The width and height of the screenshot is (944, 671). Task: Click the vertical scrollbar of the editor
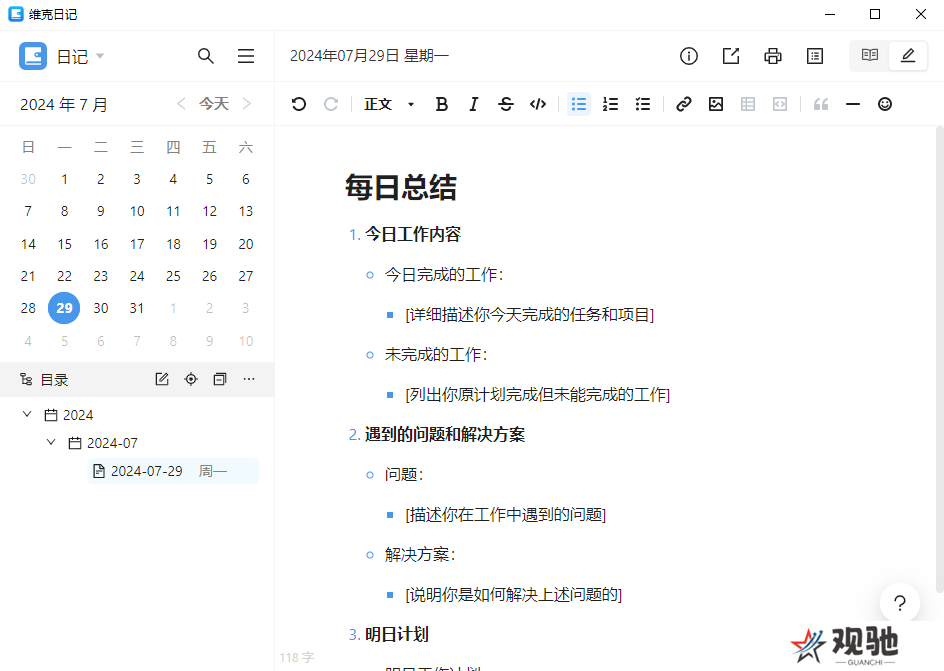[x=939, y=360]
